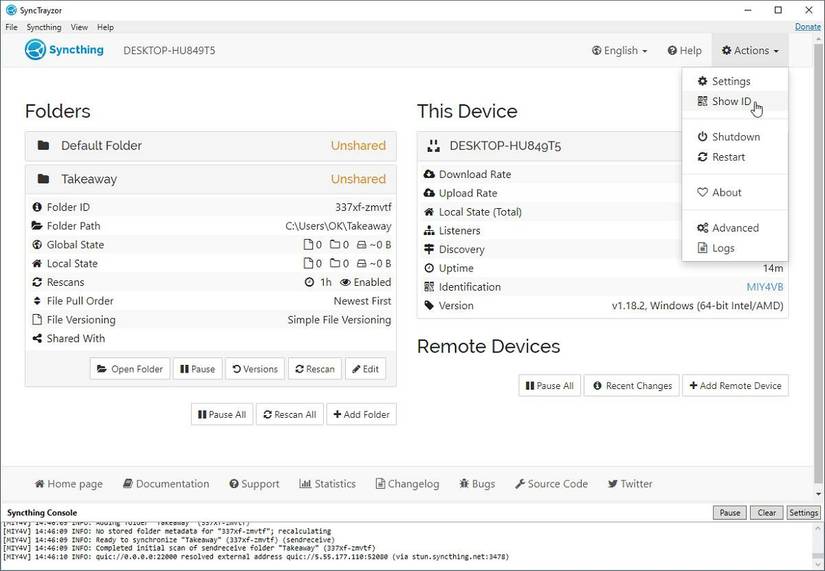Viewport: 825px width, 571px height.
Task: Click the MIY4VB identification link
Action: 765,287
